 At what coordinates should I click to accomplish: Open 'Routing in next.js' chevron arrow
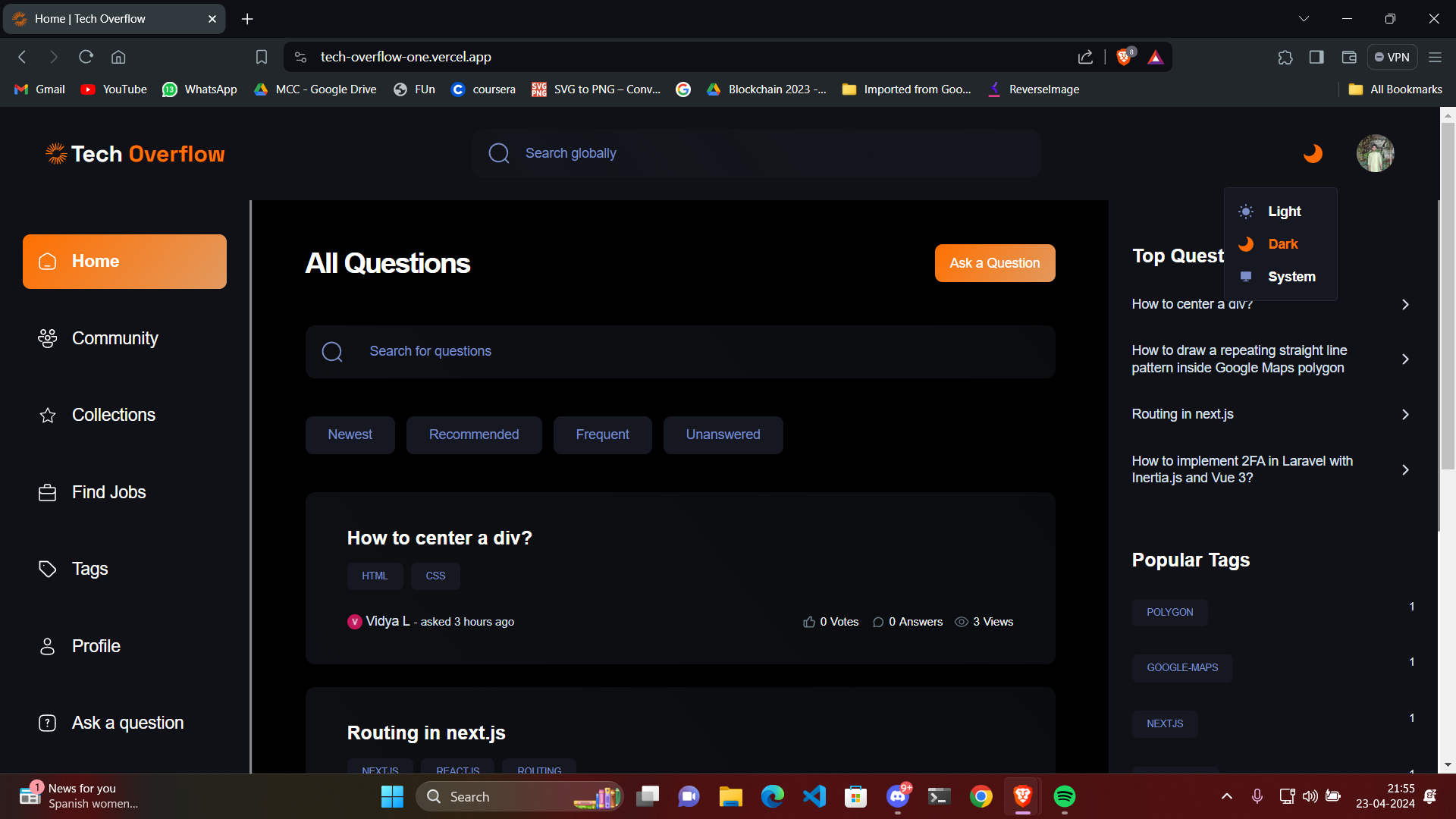(1405, 414)
